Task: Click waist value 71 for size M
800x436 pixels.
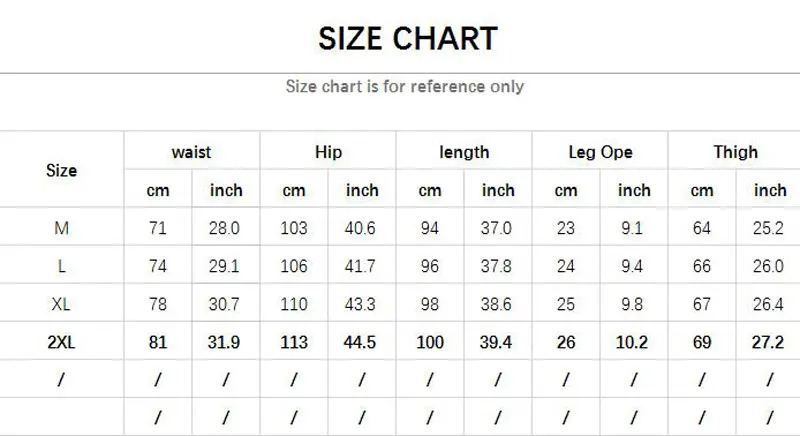Action: pyautogui.click(x=158, y=227)
